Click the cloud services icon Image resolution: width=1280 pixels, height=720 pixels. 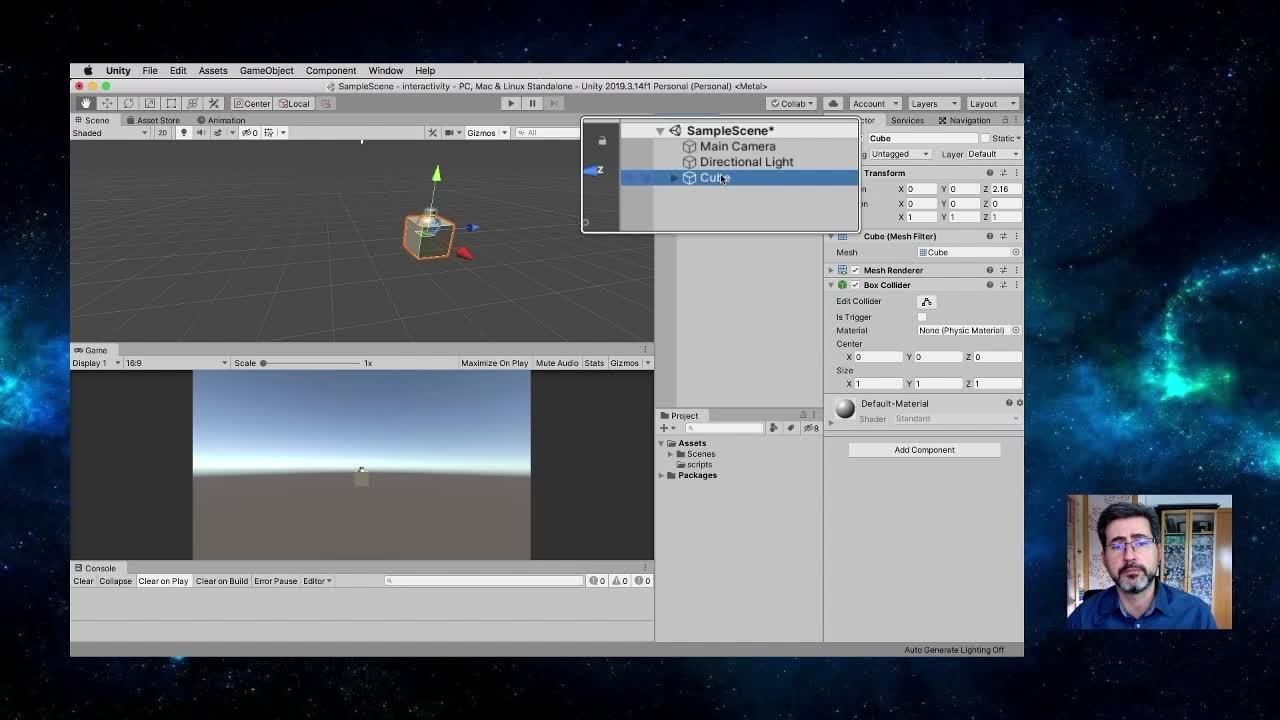(x=833, y=103)
